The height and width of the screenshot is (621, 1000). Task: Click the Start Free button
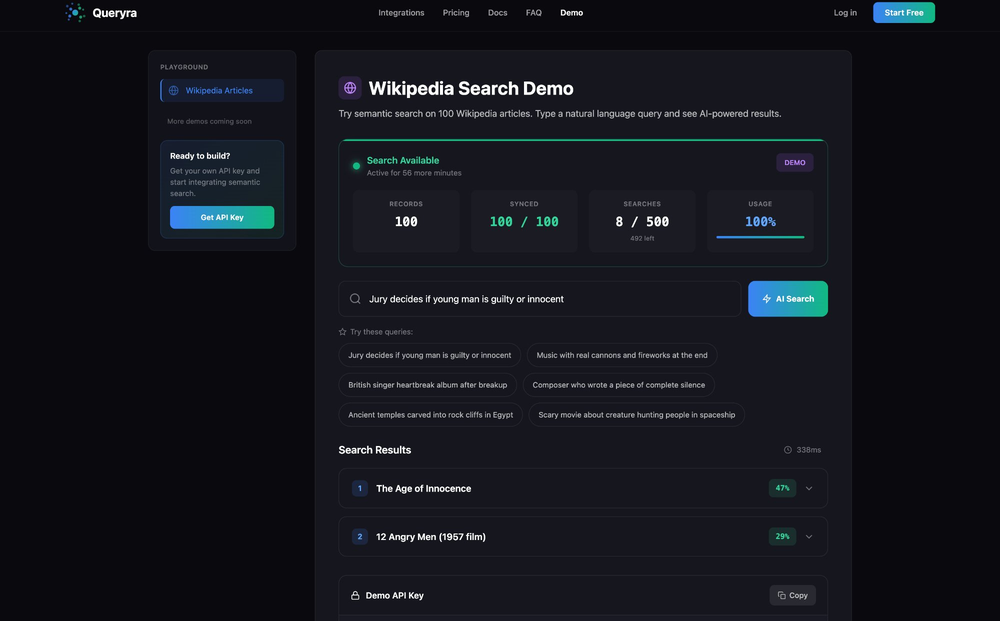[x=904, y=11]
